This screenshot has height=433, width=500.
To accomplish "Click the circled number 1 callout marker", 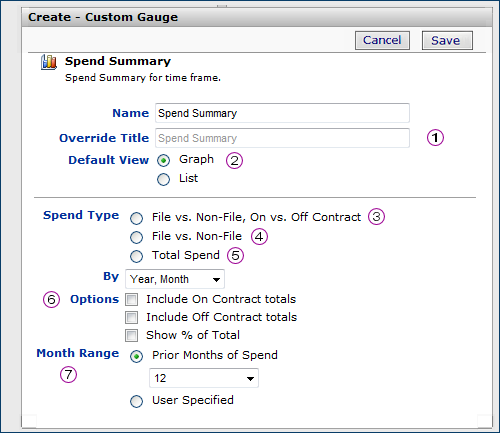I will click(435, 138).
